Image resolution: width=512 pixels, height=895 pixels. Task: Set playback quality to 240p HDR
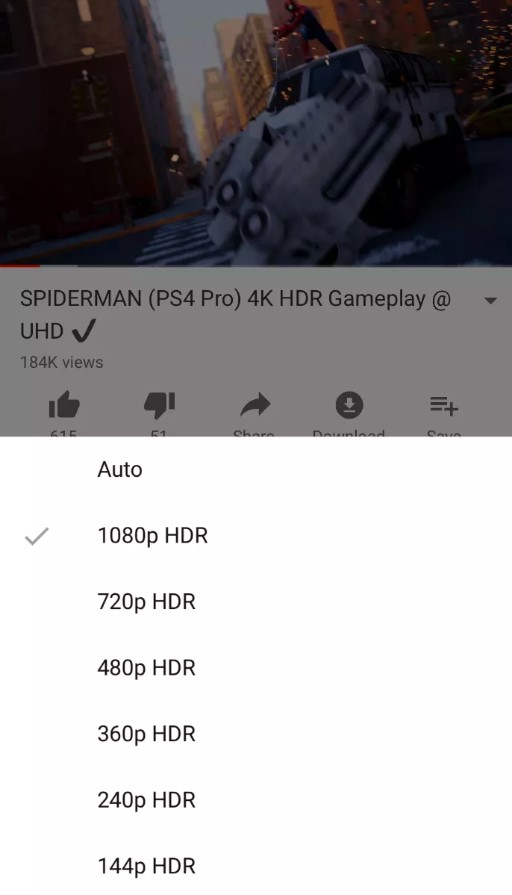pyautogui.click(x=256, y=800)
